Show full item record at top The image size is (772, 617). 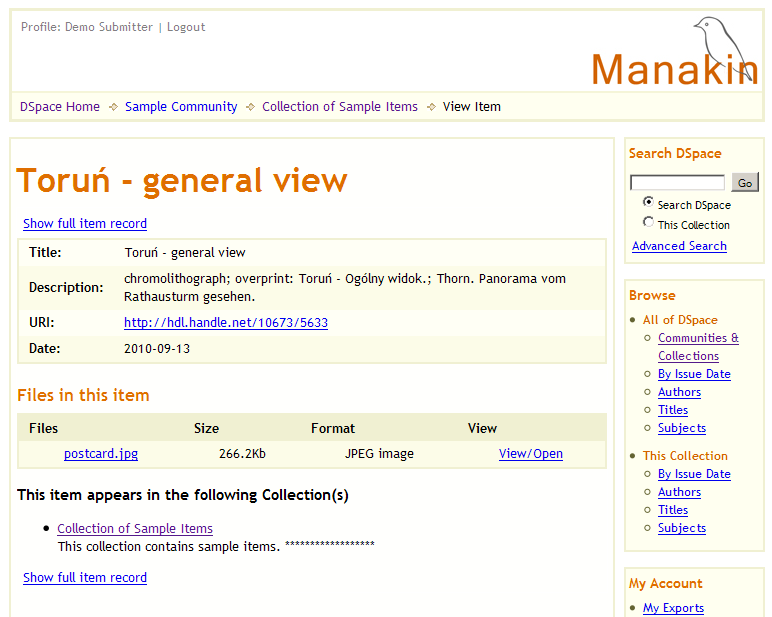tap(85, 224)
